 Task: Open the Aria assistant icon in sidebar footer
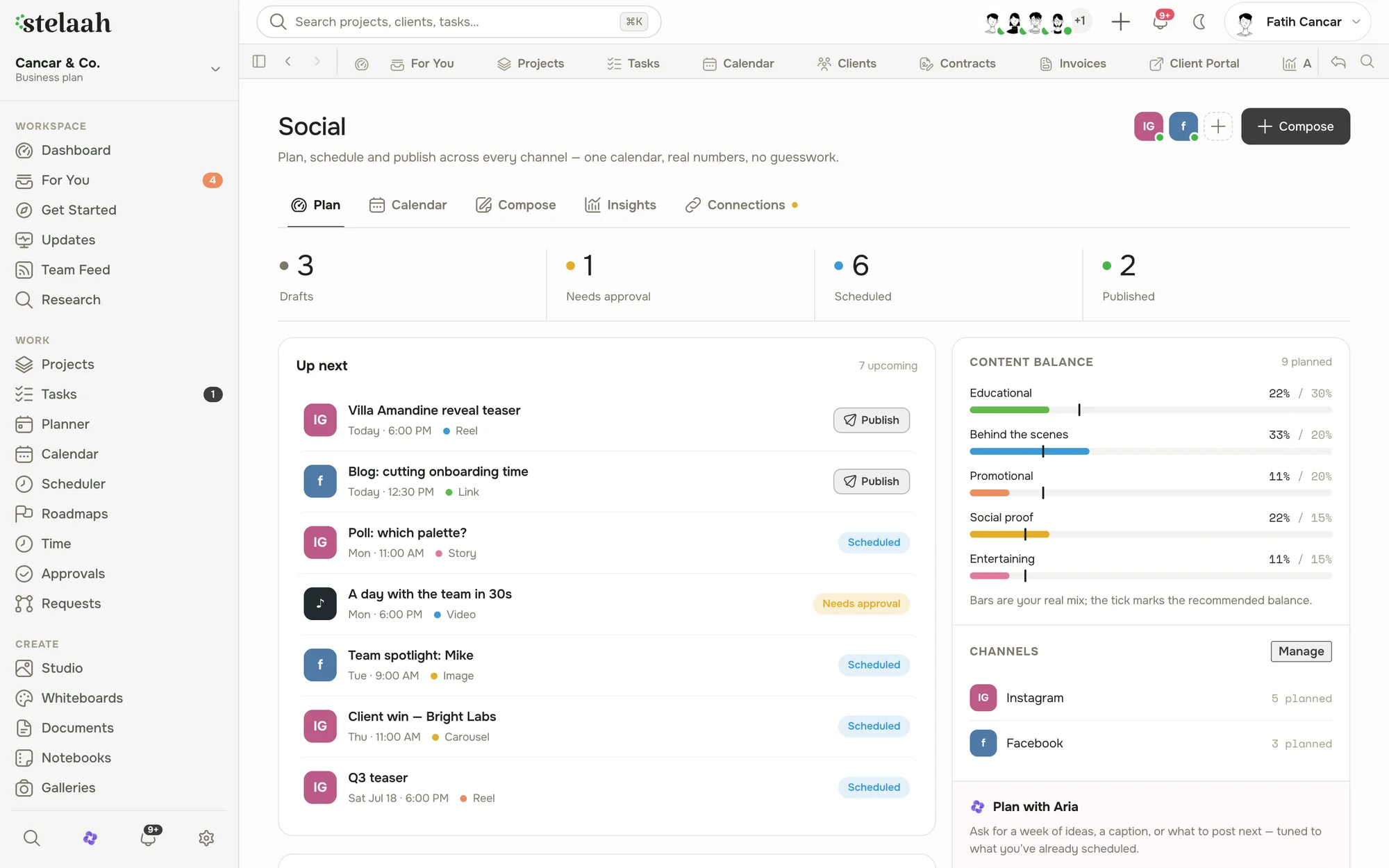[x=90, y=838]
